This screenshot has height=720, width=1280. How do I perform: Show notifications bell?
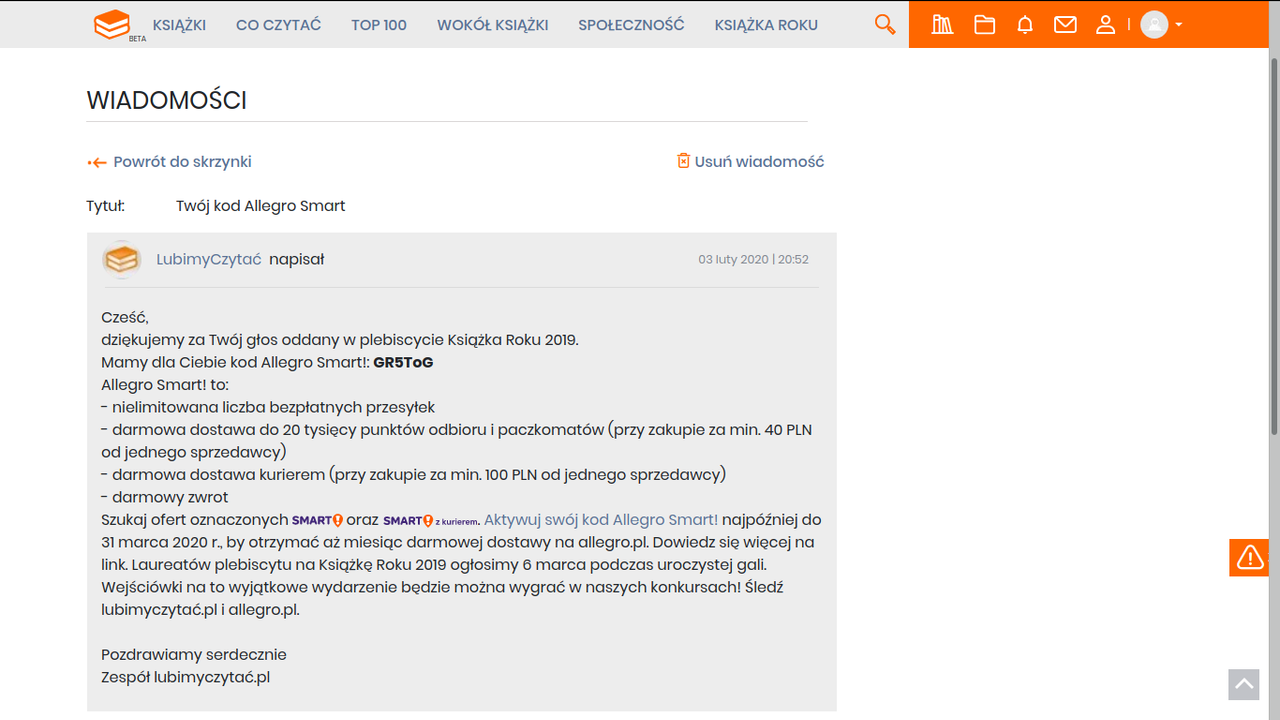[1025, 24]
